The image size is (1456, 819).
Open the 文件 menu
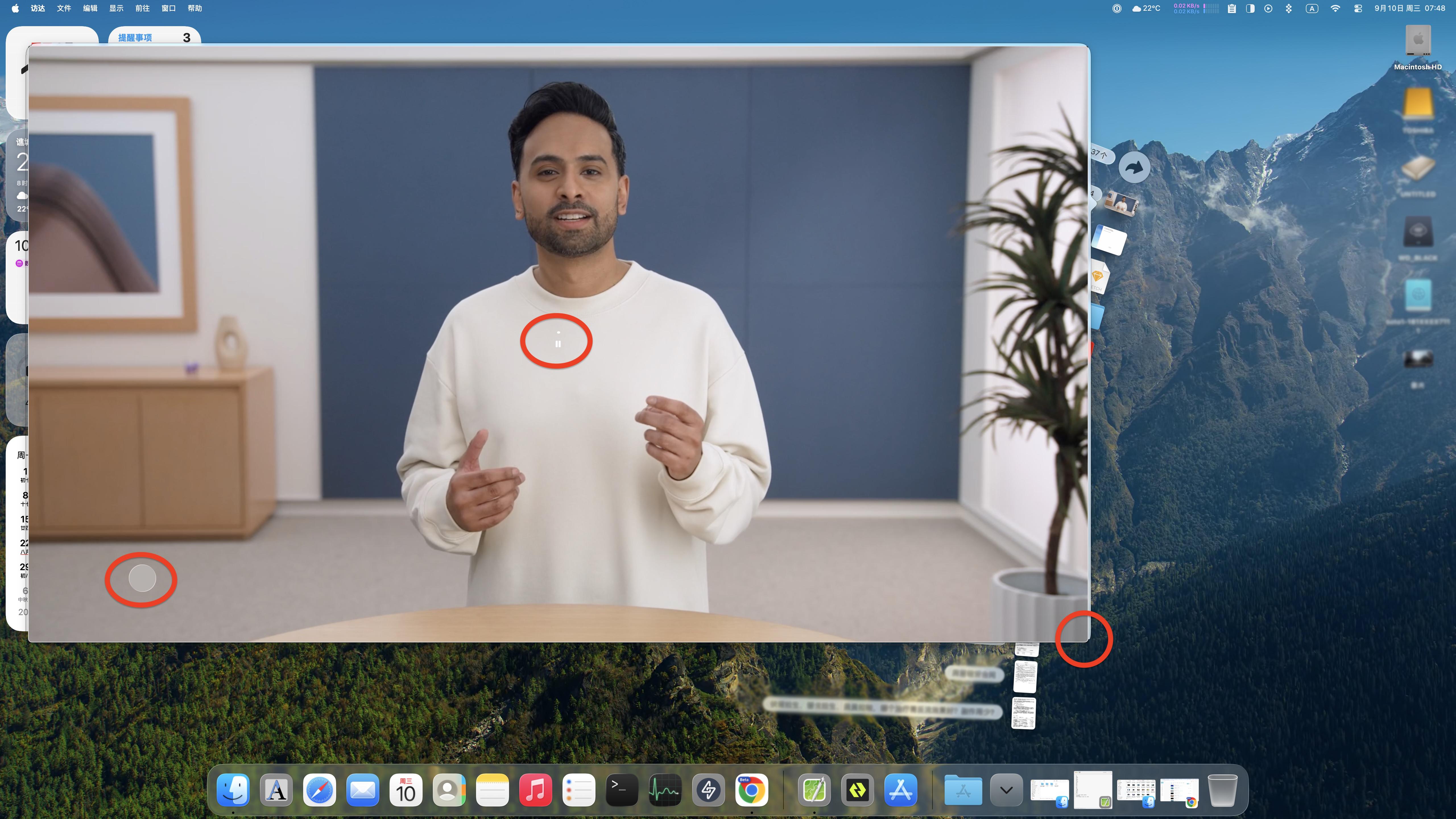(64, 9)
